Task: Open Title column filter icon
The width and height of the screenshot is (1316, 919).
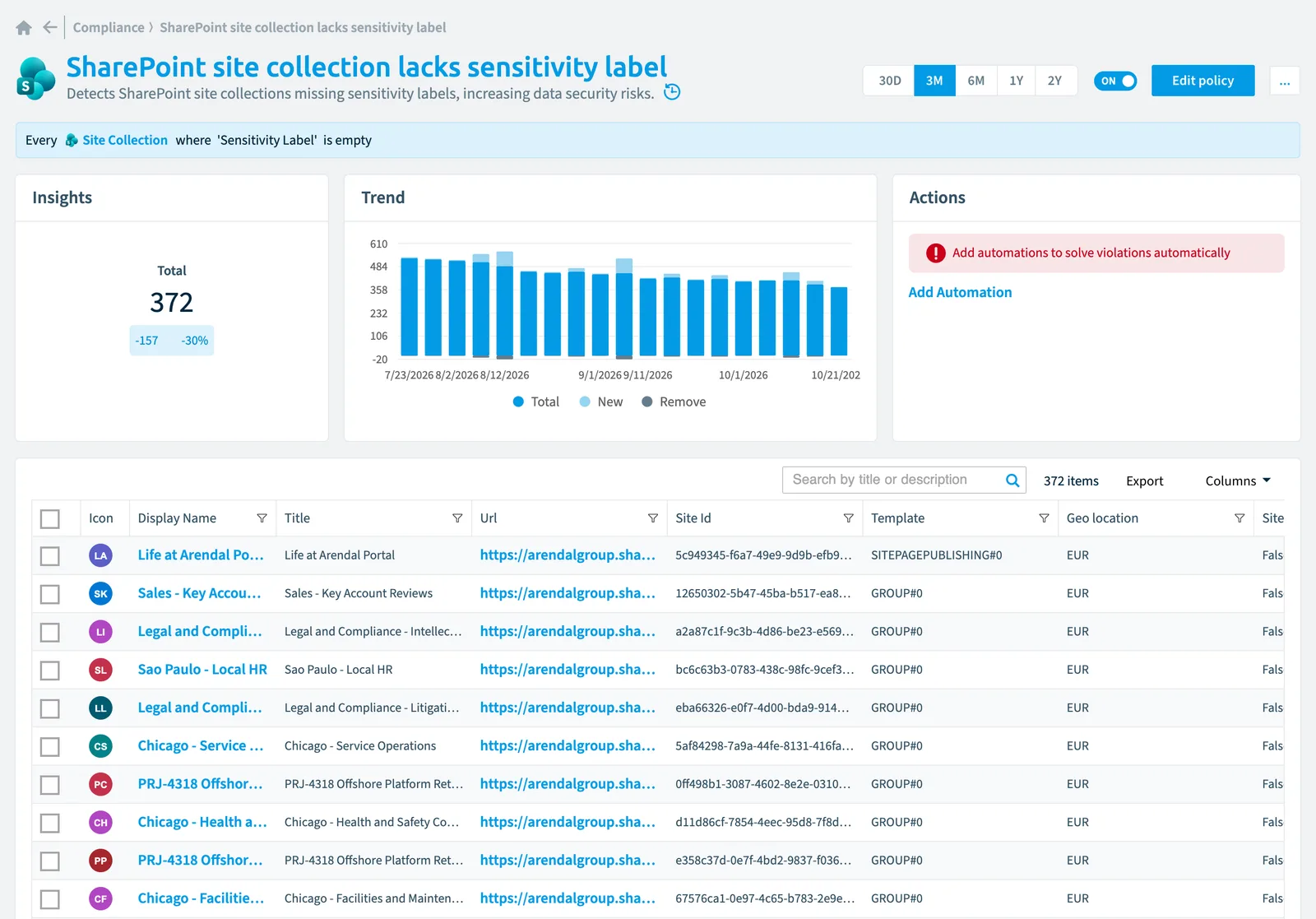Action: (x=457, y=518)
